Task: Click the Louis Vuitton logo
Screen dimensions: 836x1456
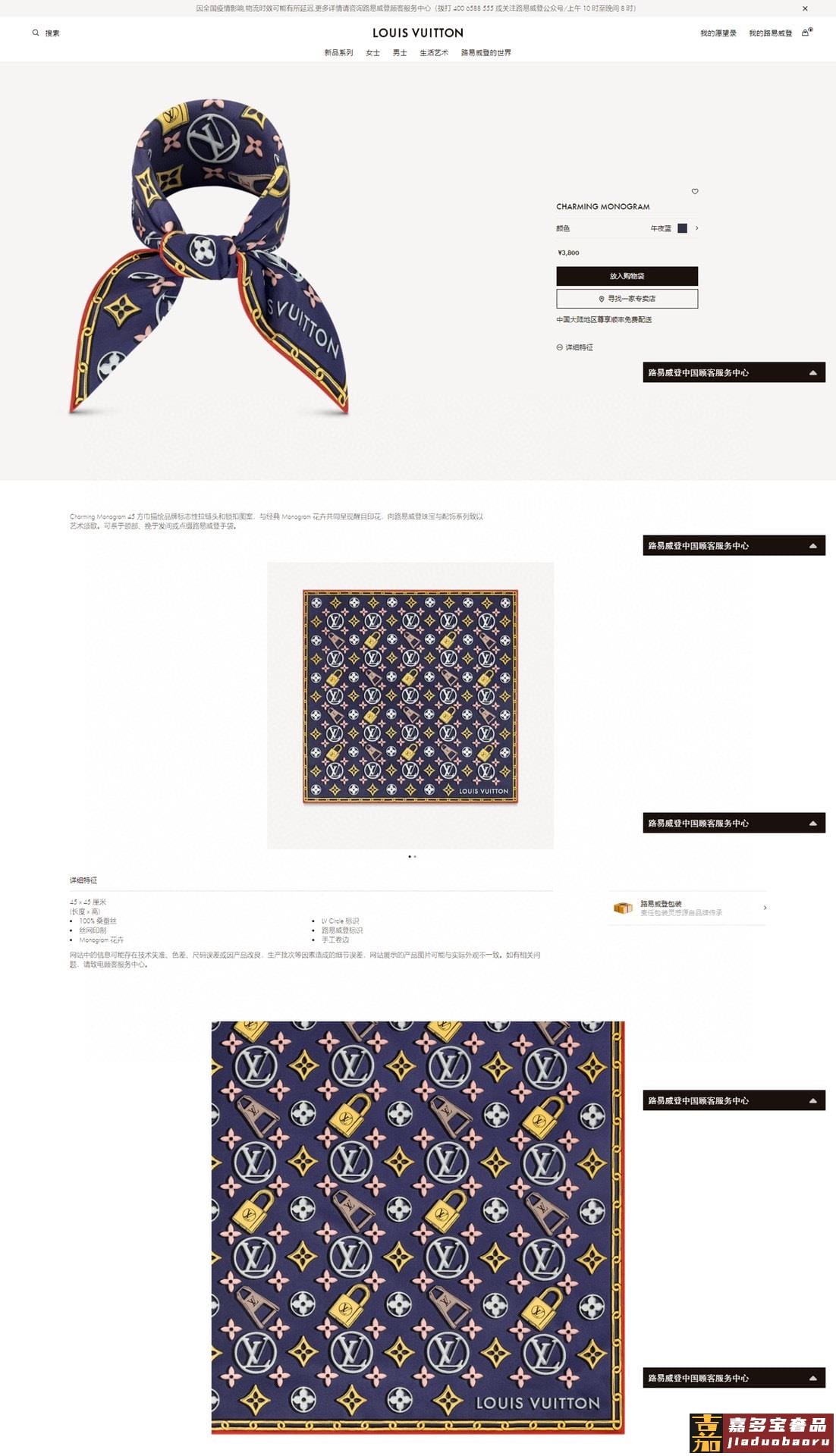Action: [418, 33]
